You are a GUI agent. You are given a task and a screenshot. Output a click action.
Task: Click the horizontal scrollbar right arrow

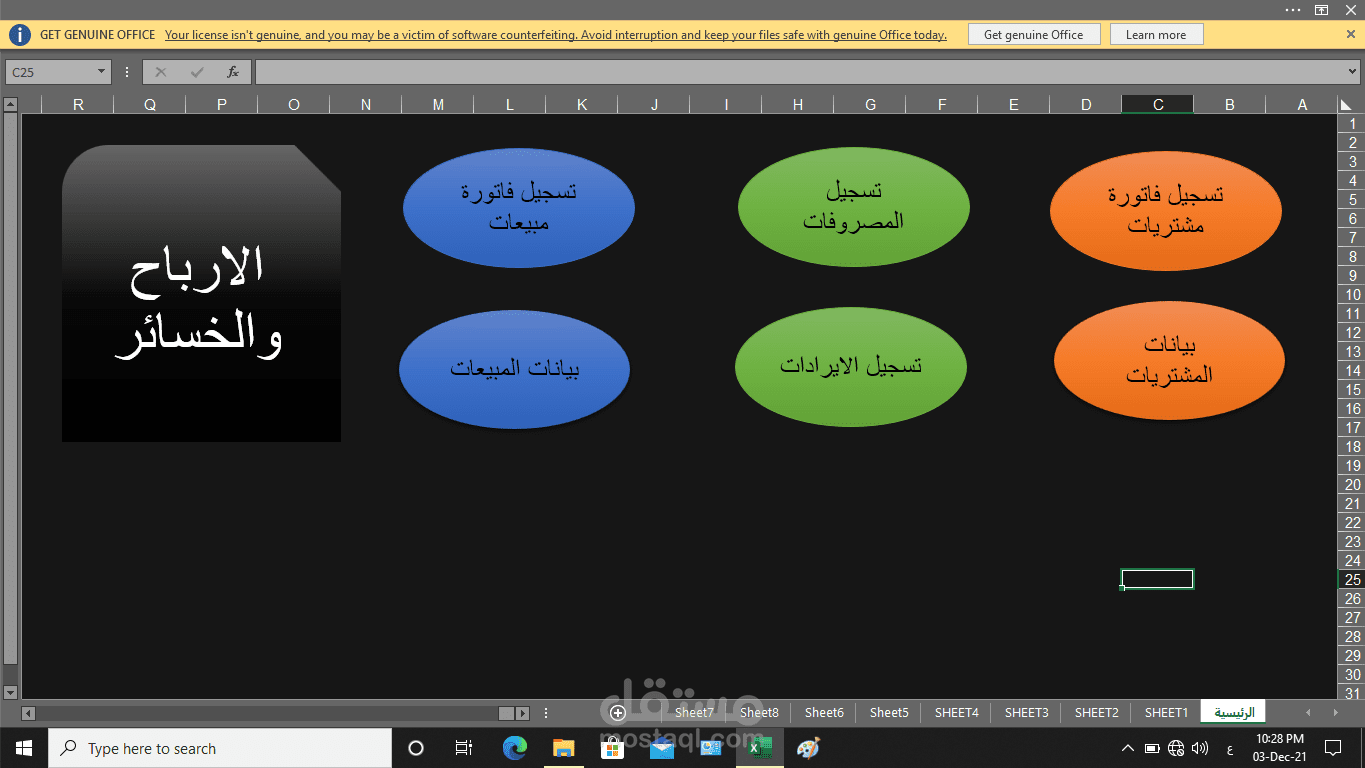[x=522, y=713]
